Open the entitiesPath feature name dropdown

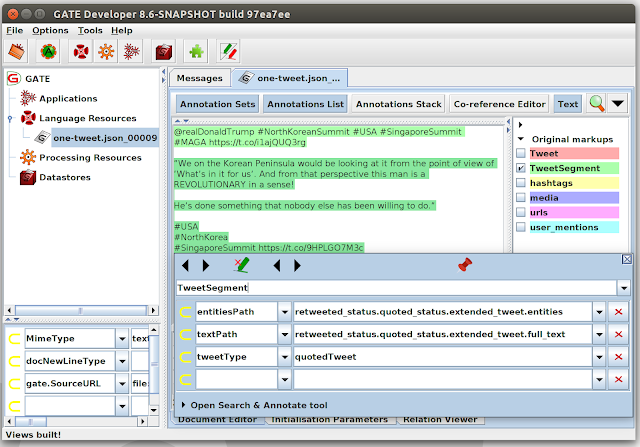click(284, 312)
